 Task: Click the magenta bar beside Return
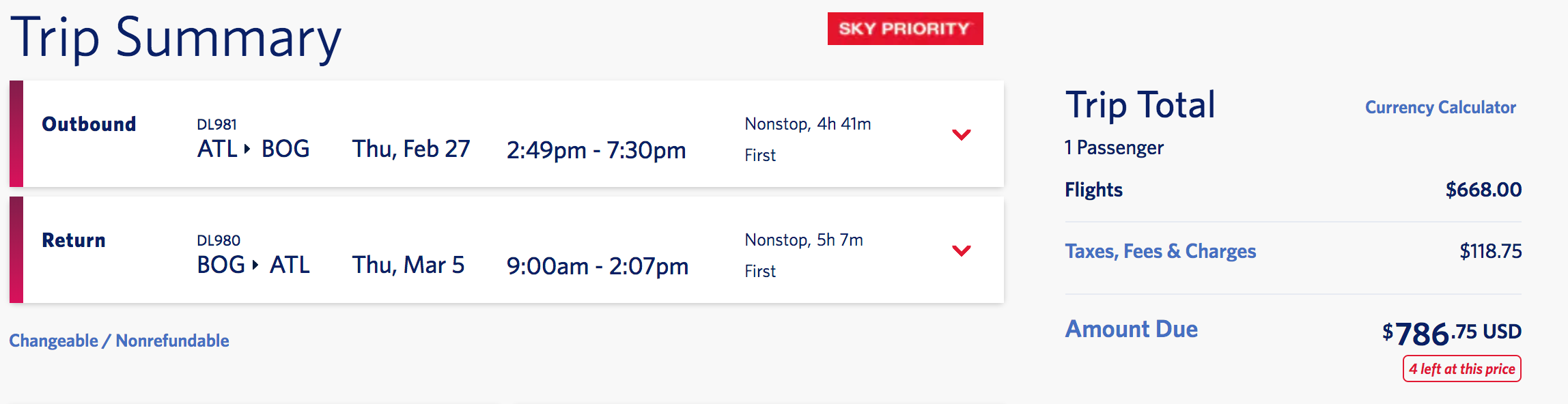16,250
